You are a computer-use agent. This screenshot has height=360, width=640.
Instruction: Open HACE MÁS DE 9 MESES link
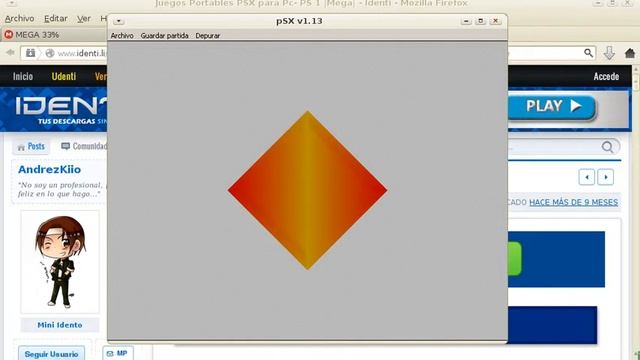573,202
